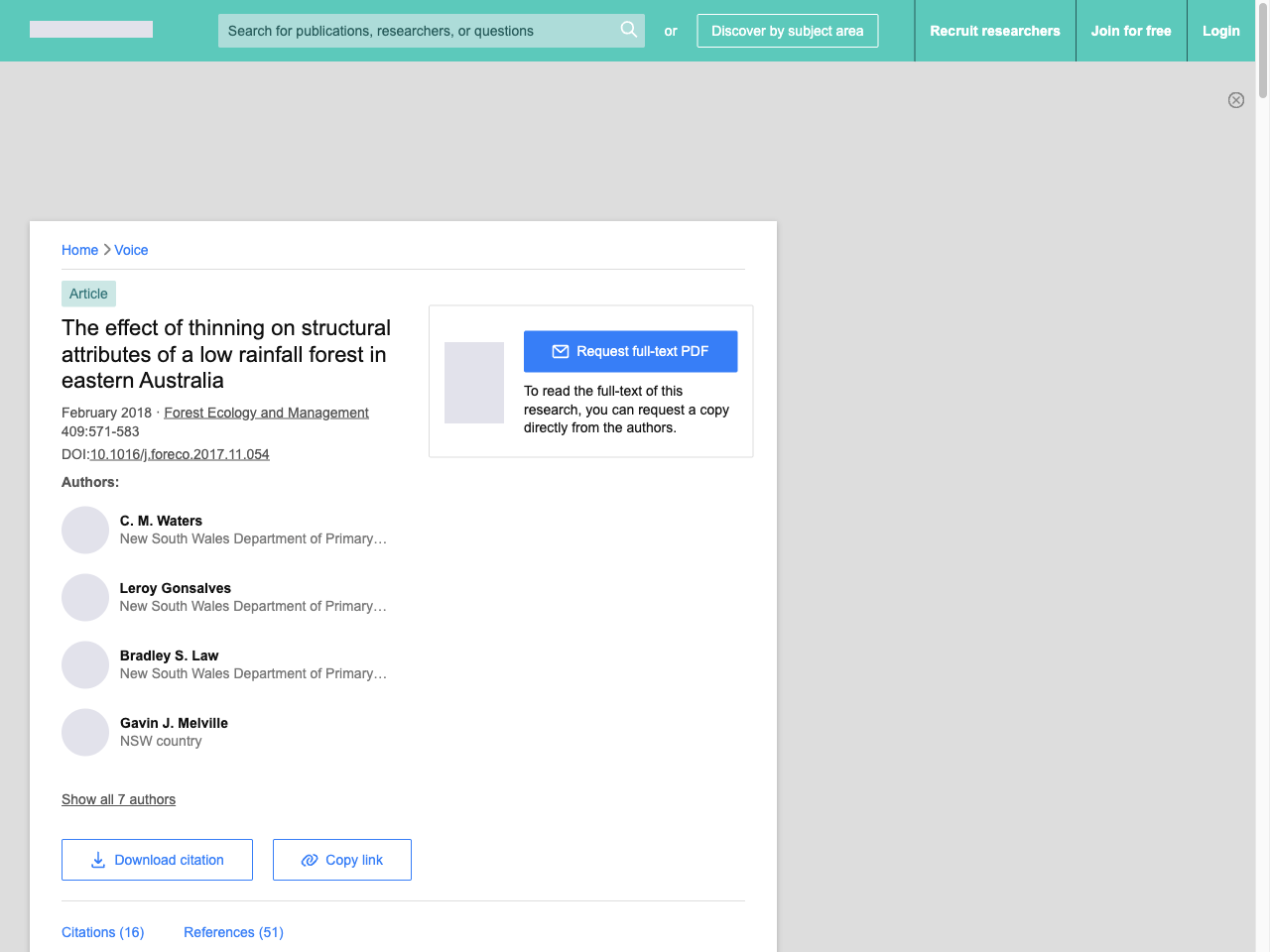This screenshot has height=952, width=1270.
Task: Click the publication preview thumbnail
Action: click(474, 383)
